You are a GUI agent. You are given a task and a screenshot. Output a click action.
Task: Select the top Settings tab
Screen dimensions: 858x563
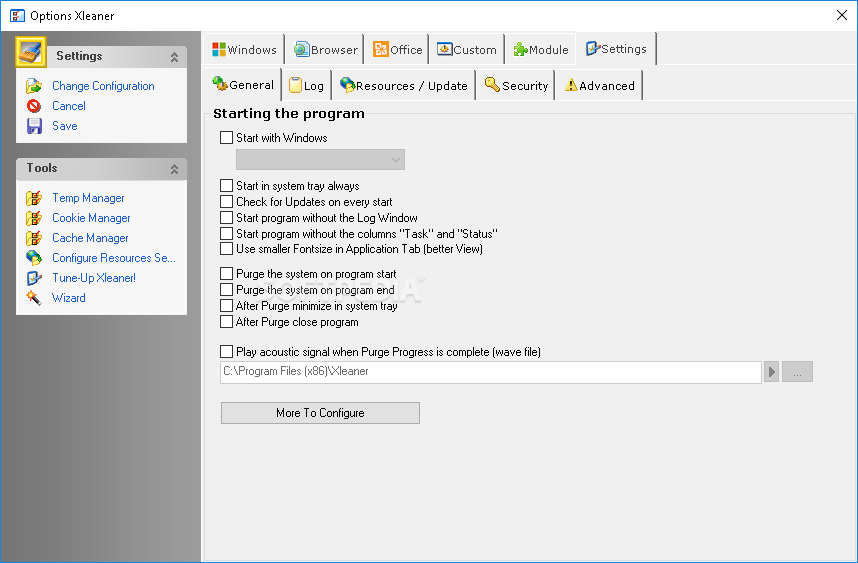(x=616, y=49)
